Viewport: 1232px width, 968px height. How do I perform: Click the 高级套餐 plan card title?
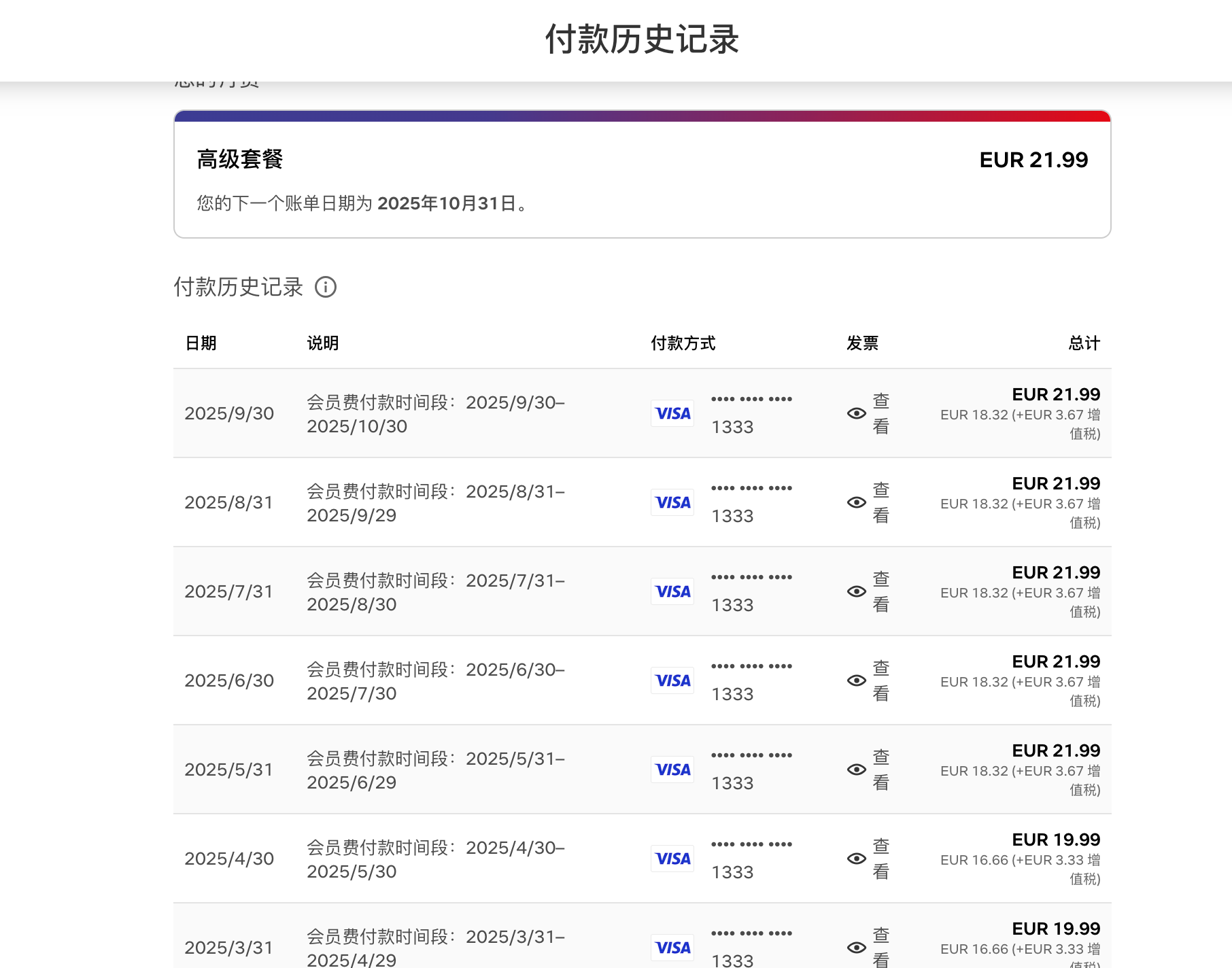point(240,160)
